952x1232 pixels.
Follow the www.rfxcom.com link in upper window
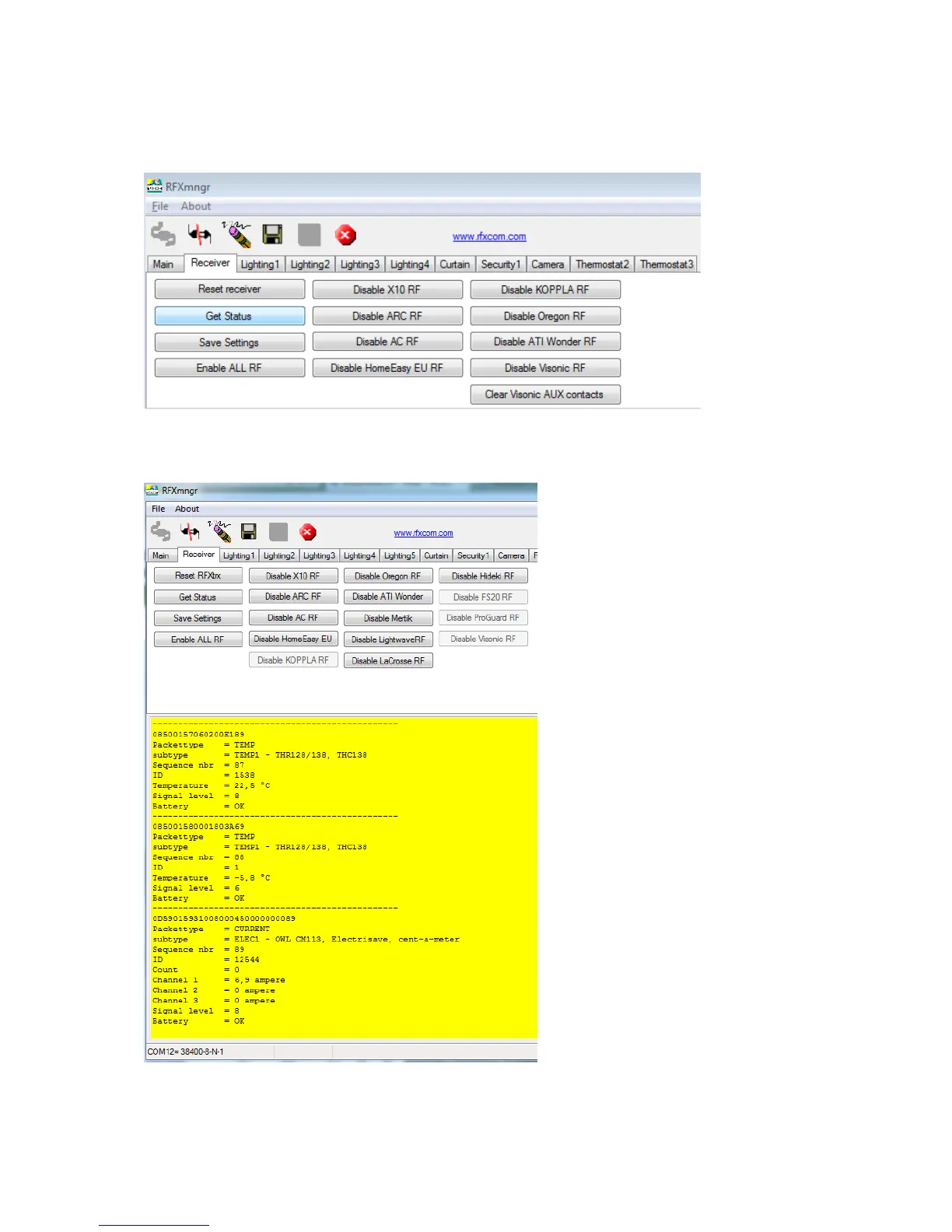coord(489,236)
